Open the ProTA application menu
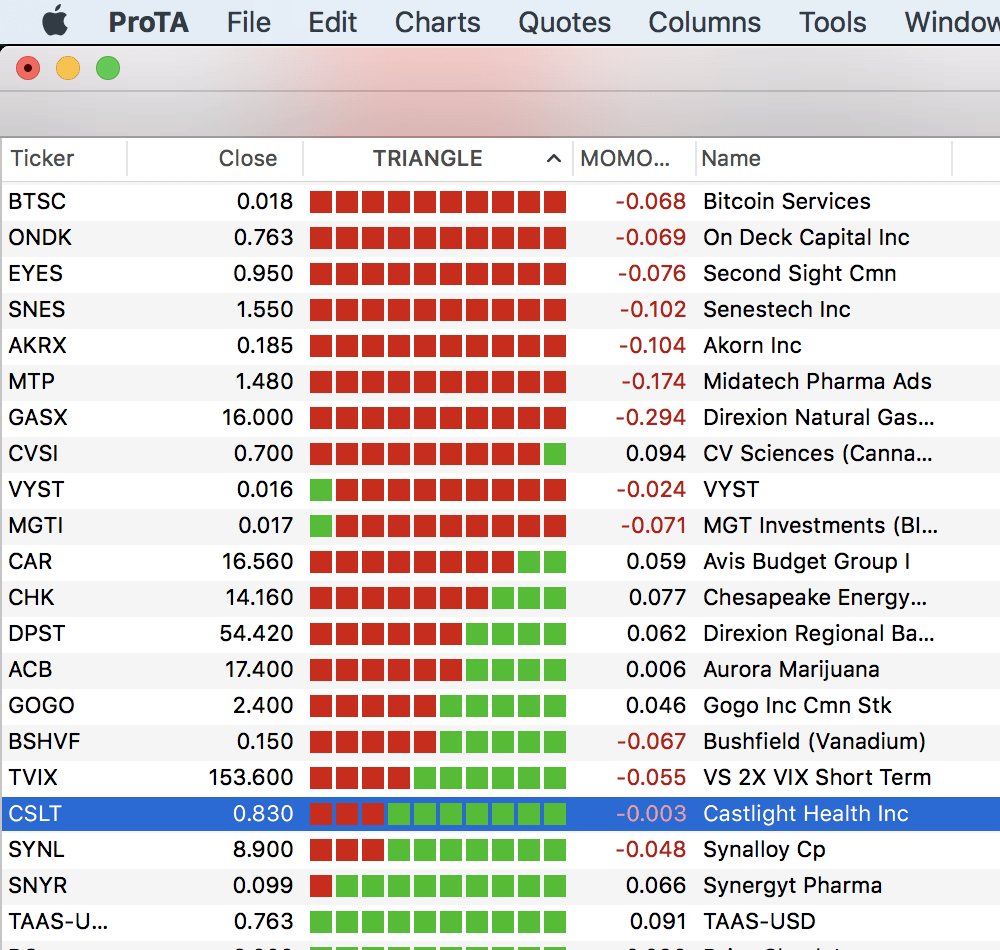The image size is (1000, 950). 148,22
